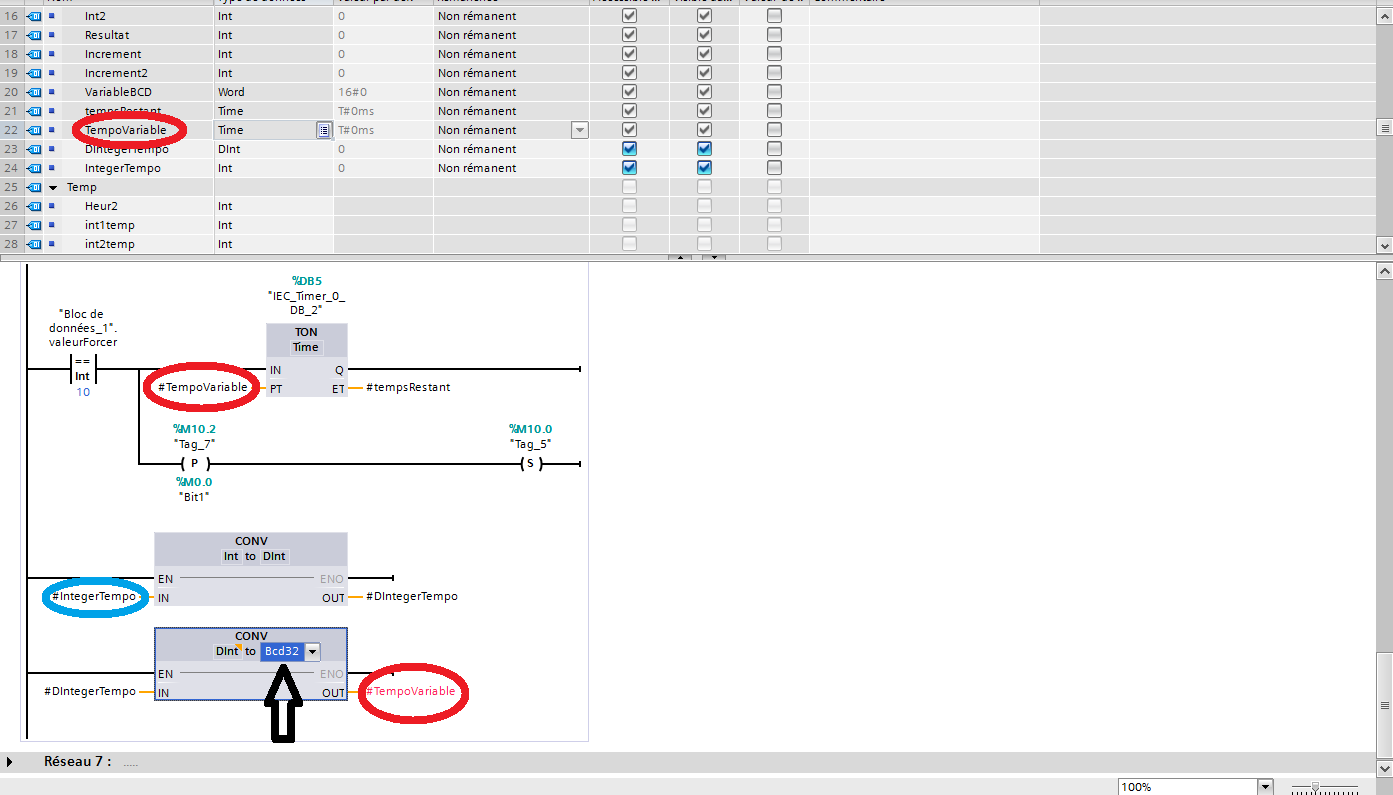Click the tag icon in the Increment row
Viewport: 1393px width, 795px height.
tap(33, 54)
